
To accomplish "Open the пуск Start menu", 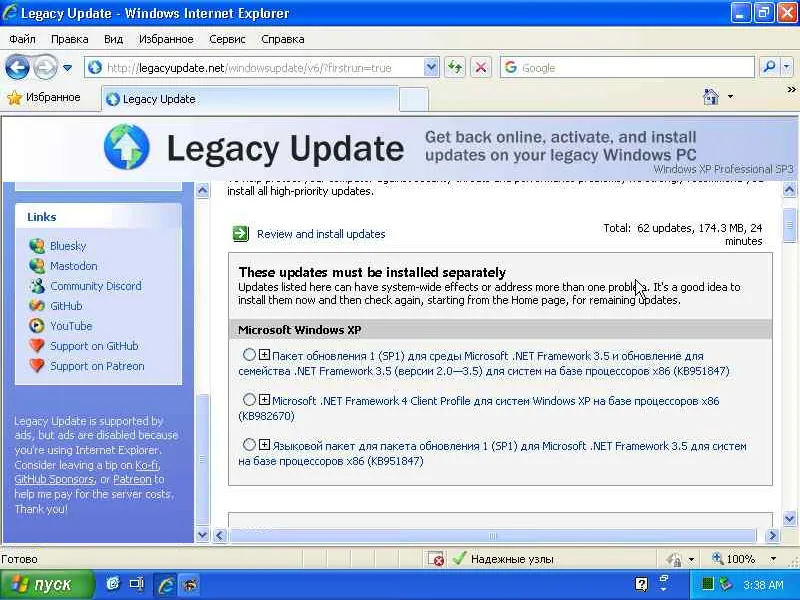I will pyautogui.click(x=47, y=584).
